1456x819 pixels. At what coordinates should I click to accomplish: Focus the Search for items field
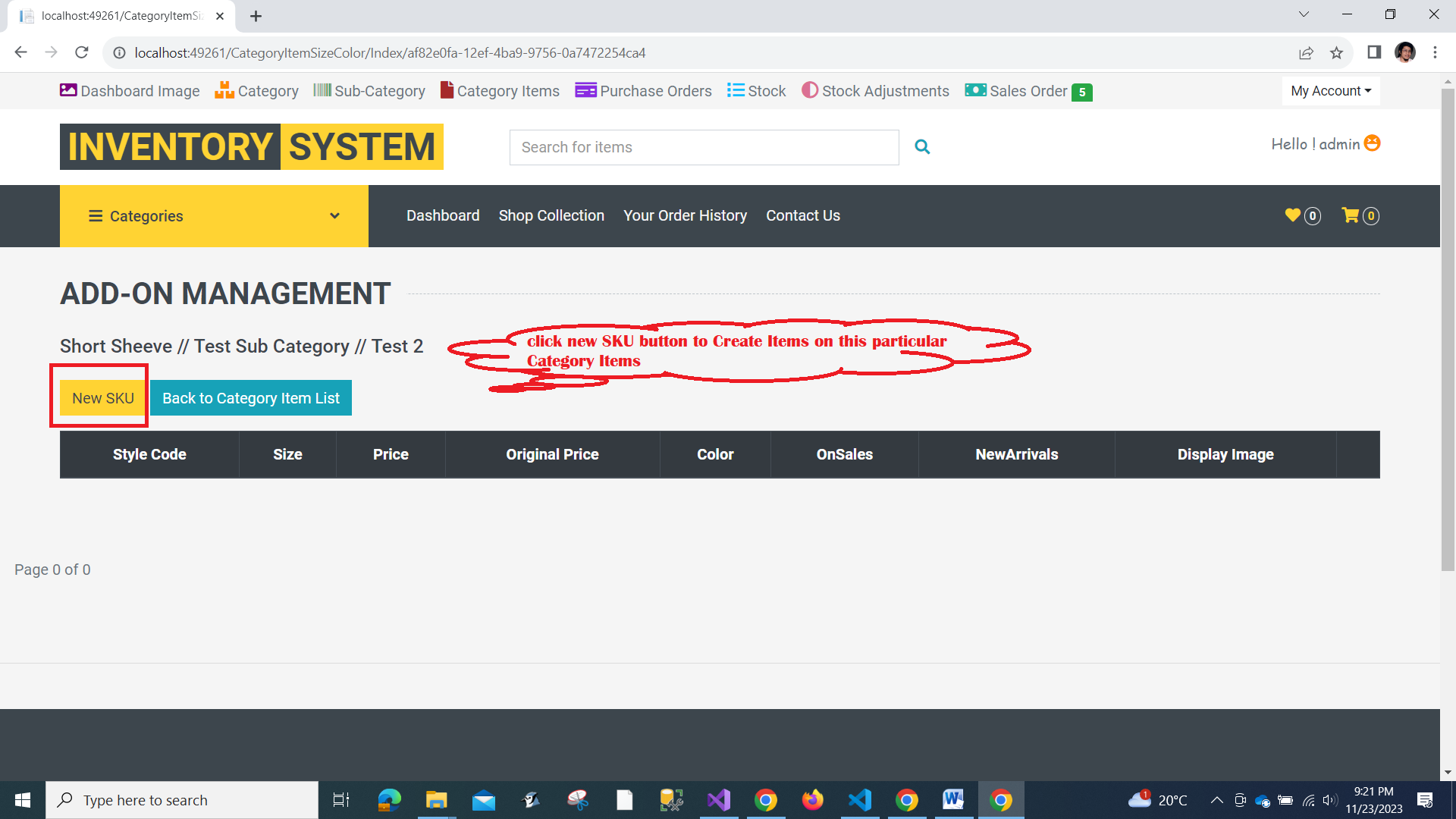704,147
